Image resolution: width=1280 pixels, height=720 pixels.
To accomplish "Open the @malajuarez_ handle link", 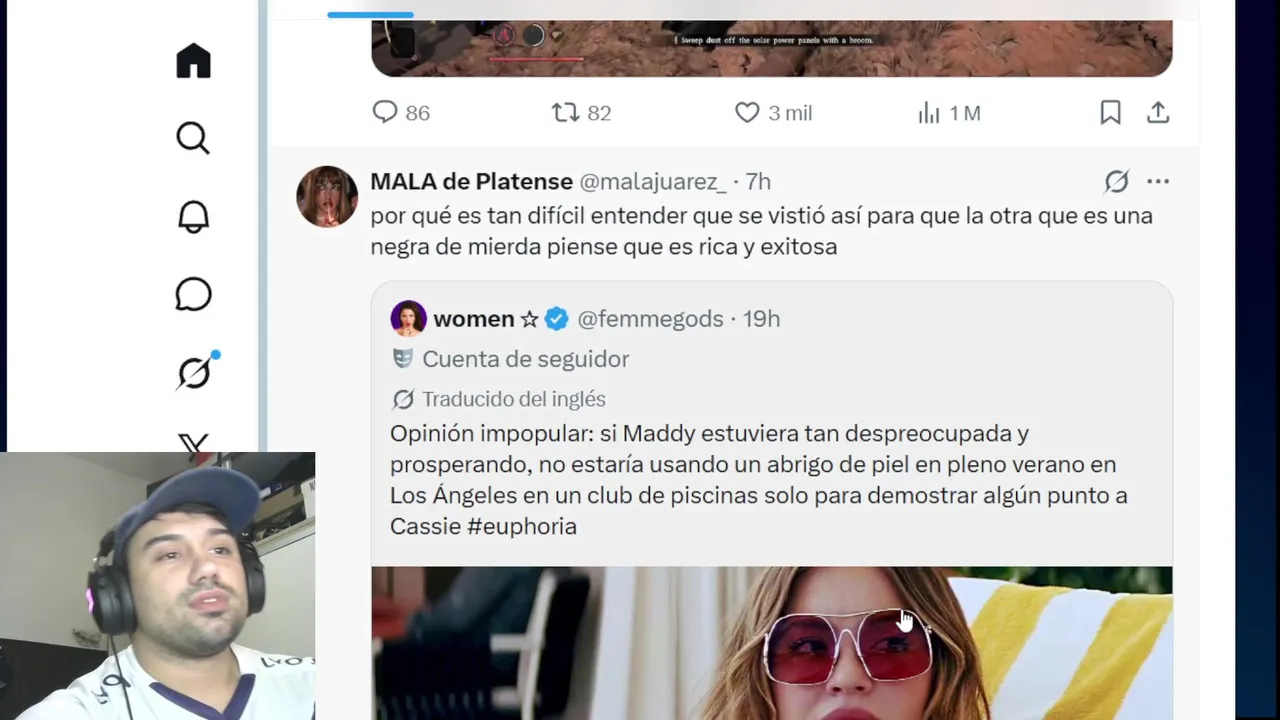I will tap(653, 181).
